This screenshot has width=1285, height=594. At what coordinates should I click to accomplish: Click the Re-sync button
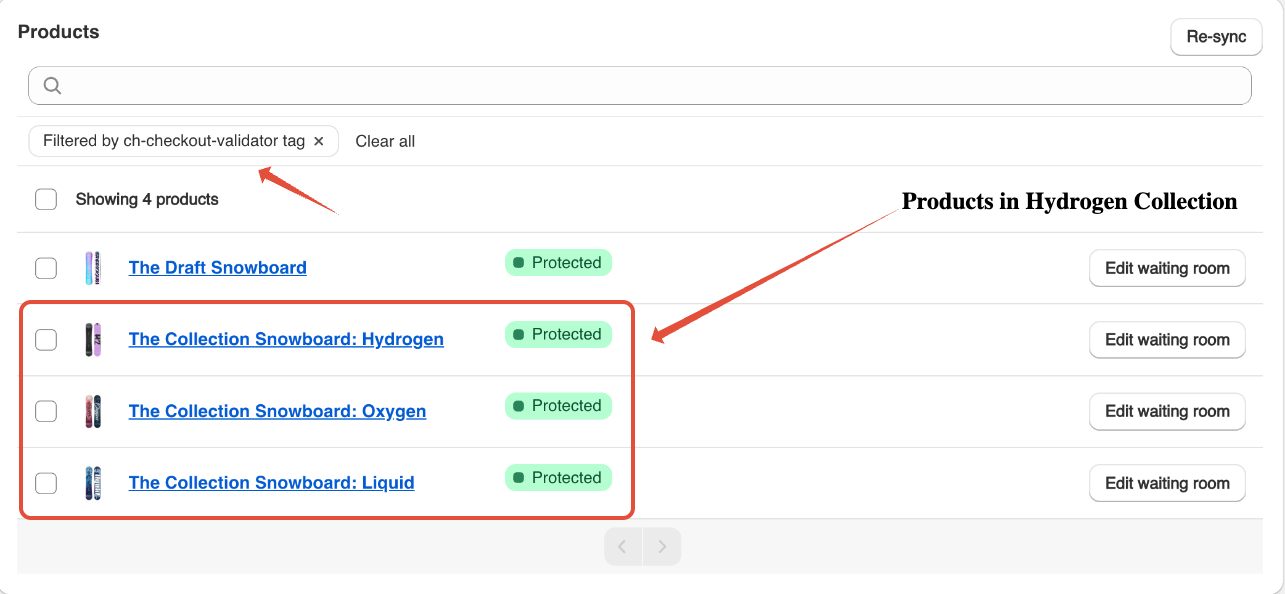tap(1216, 37)
